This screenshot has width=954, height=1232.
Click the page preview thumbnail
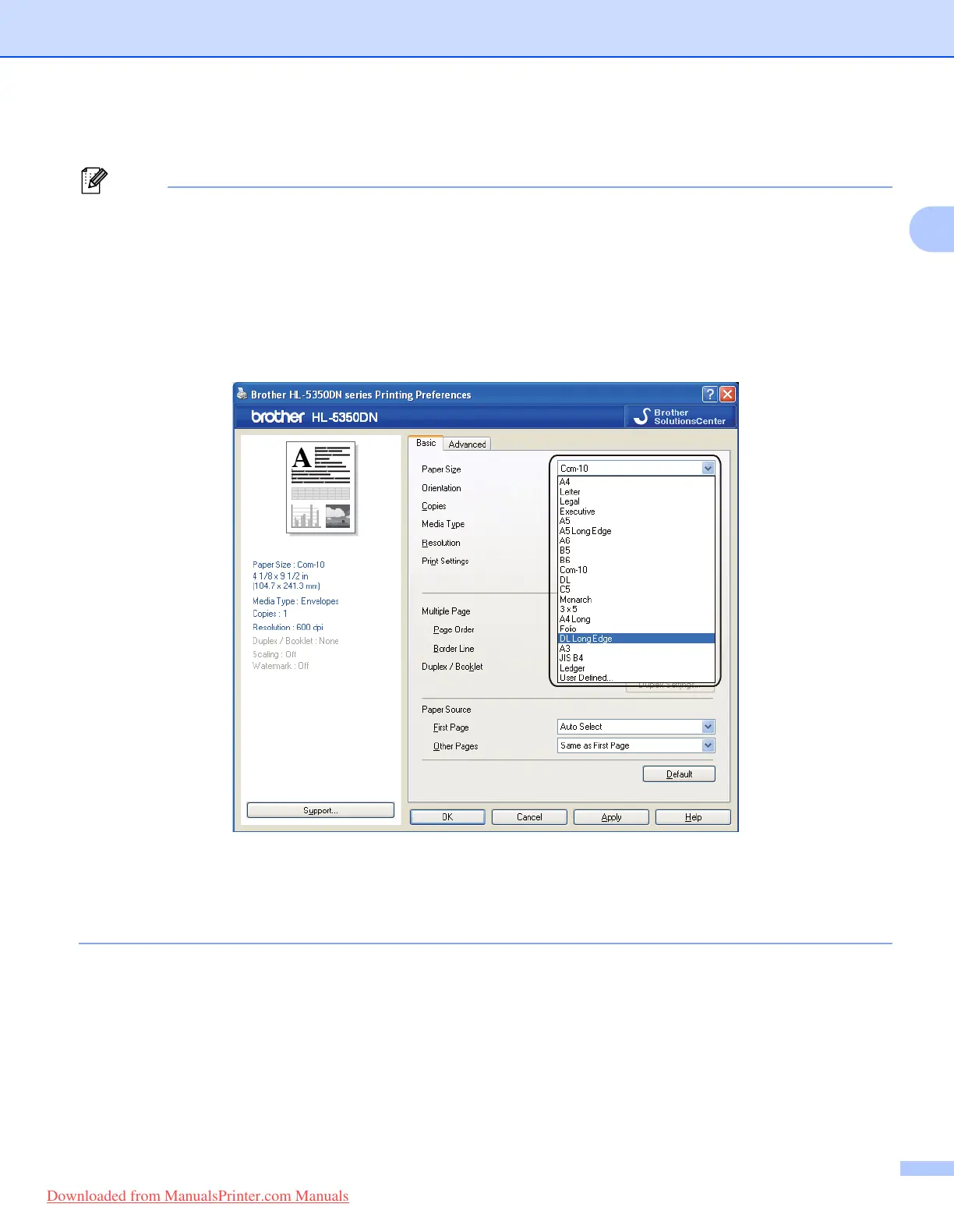pos(321,488)
